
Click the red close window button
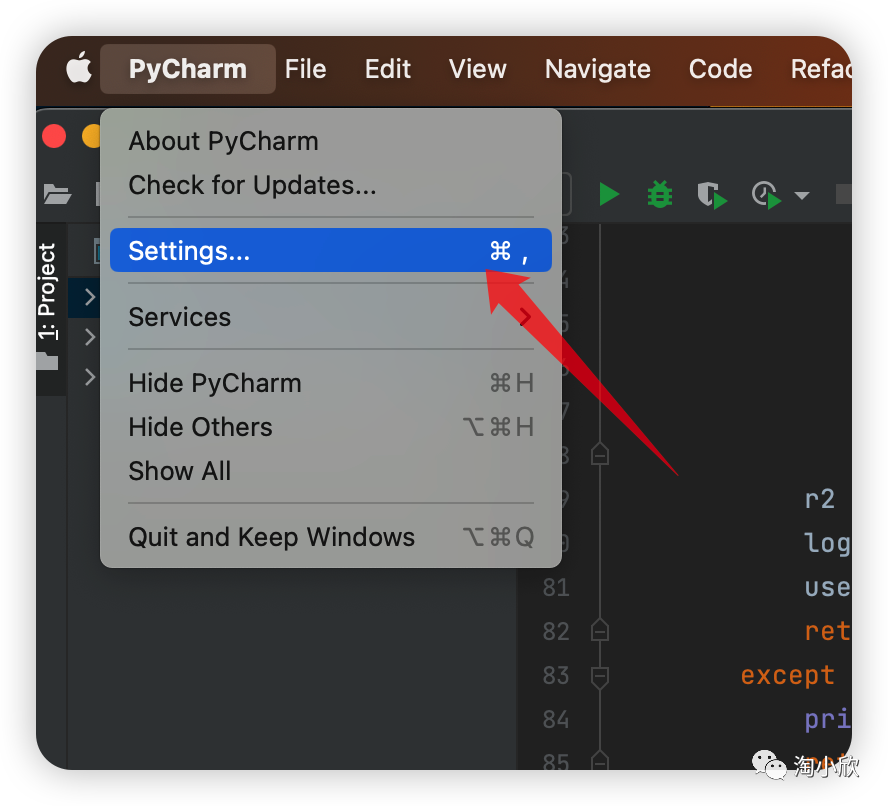pos(54,135)
